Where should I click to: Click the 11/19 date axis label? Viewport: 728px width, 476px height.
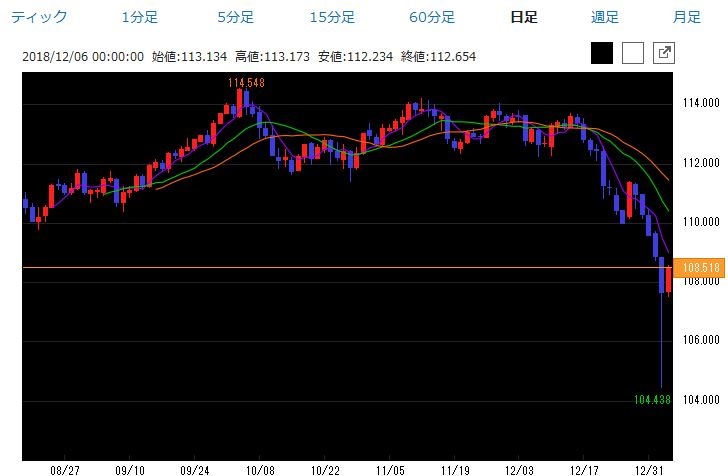455,470
